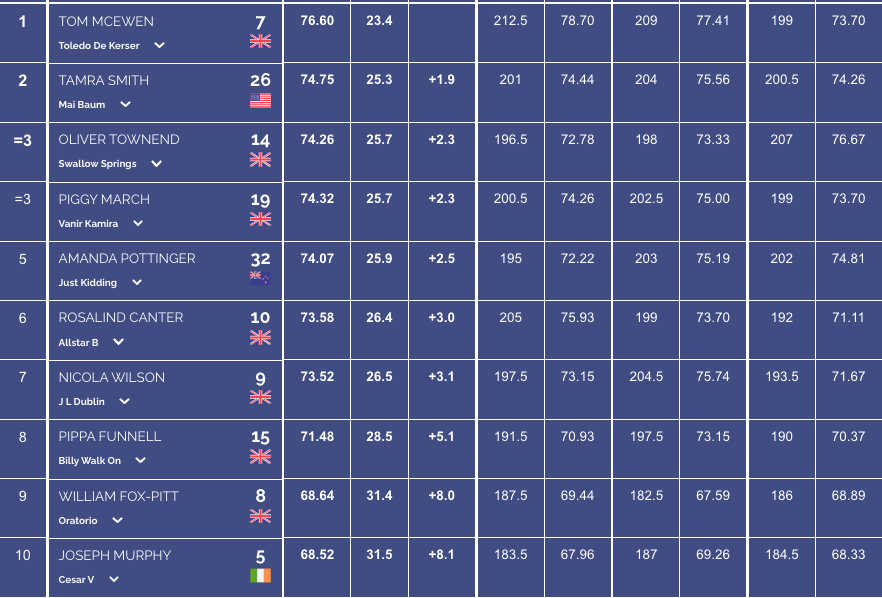
Task: Select horse name Billy Walk On
Action: click(89, 461)
